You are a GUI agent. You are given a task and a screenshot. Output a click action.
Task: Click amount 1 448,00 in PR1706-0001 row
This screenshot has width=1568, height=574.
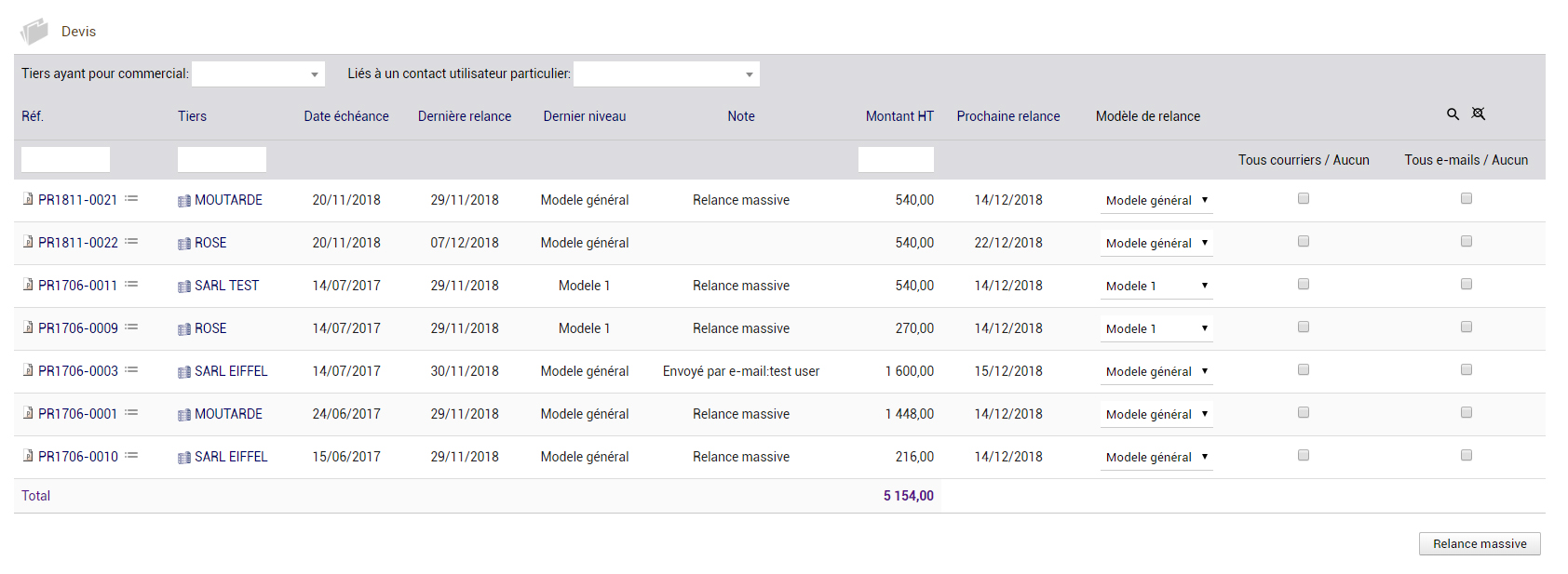tap(910, 414)
